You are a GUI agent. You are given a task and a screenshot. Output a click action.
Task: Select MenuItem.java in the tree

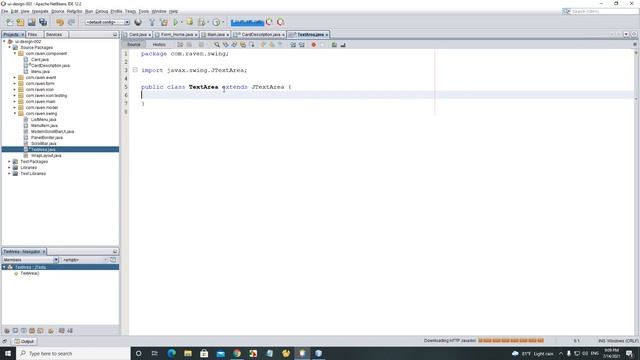click(44, 125)
